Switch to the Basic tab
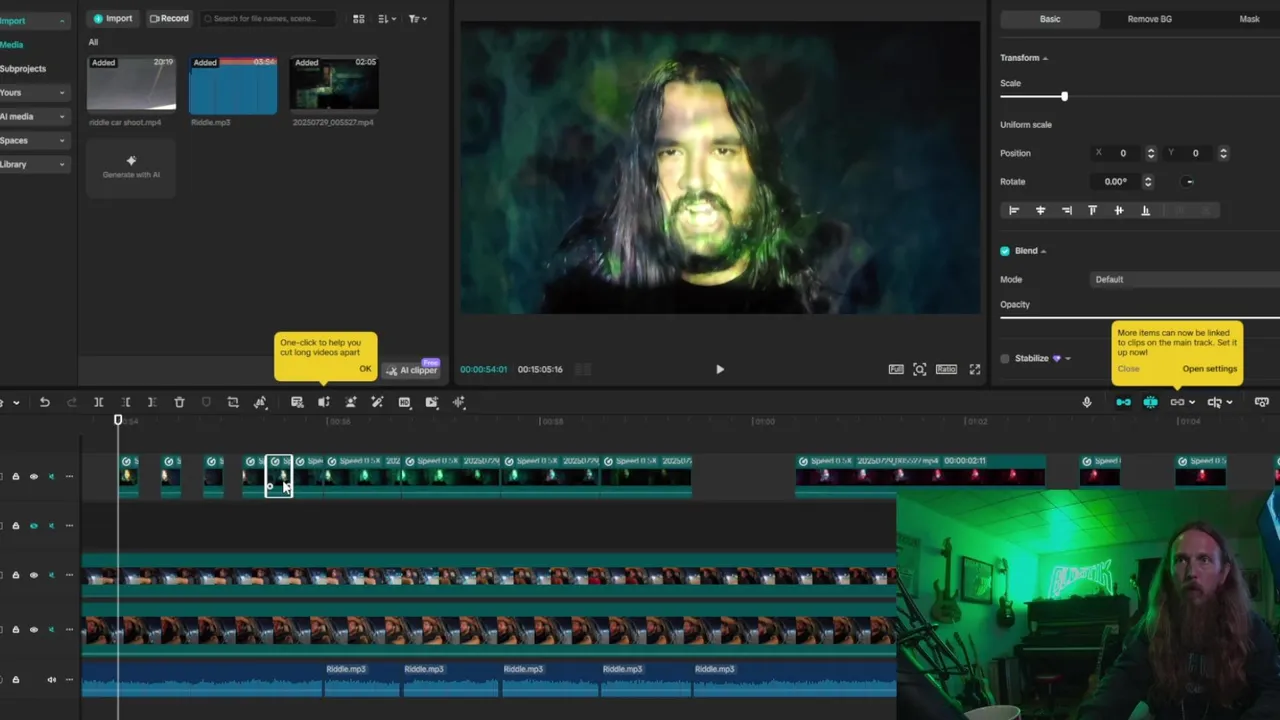Image resolution: width=1280 pixels, height=720 pixels. tap(1050, 19)
